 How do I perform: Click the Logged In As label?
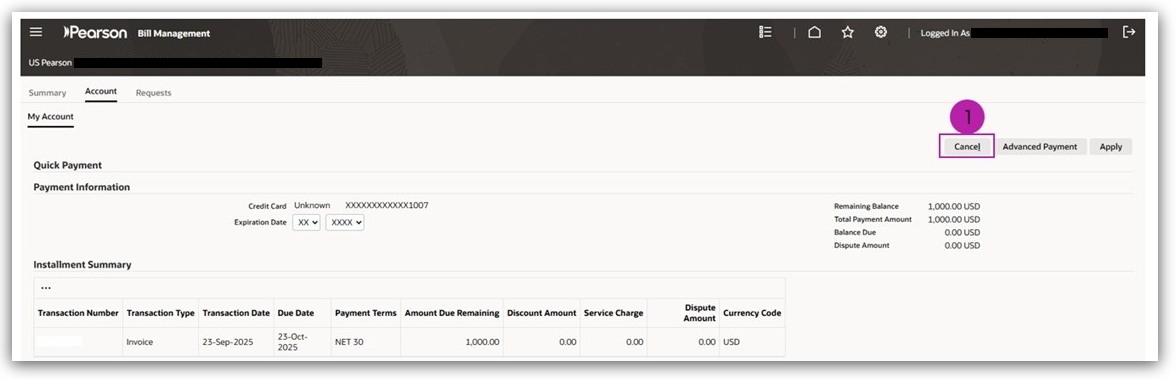coord(945,34)
